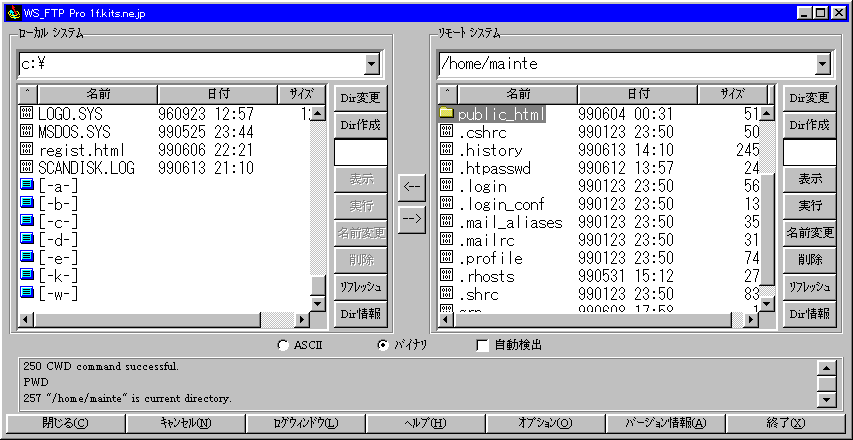853x440 pixels.
Task: Open the ログウィンドウ(L) button
Action: (x=306, y=423)
